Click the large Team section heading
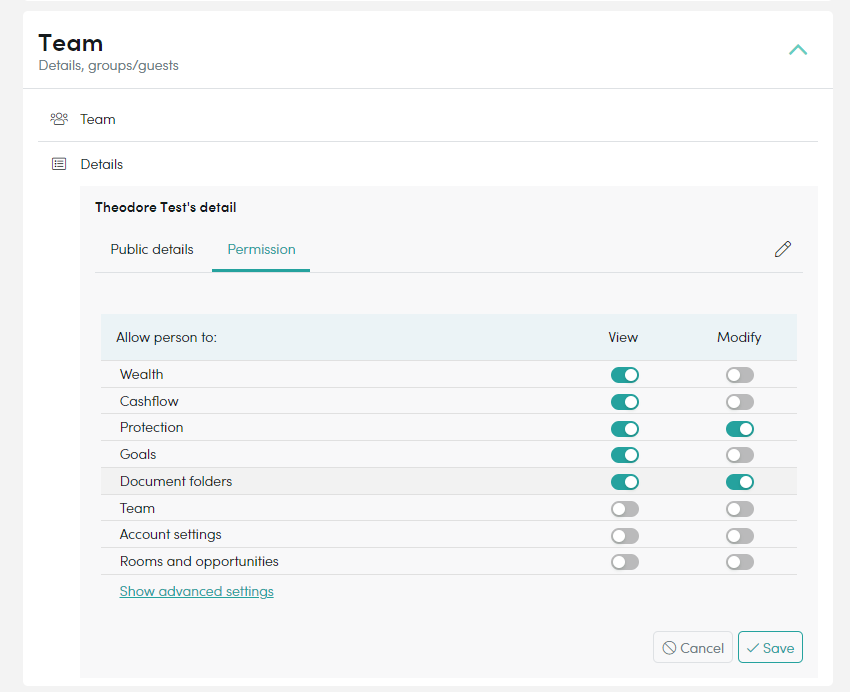Image resolution: width=850 pixels, height=692 pixels. [70, 43]
